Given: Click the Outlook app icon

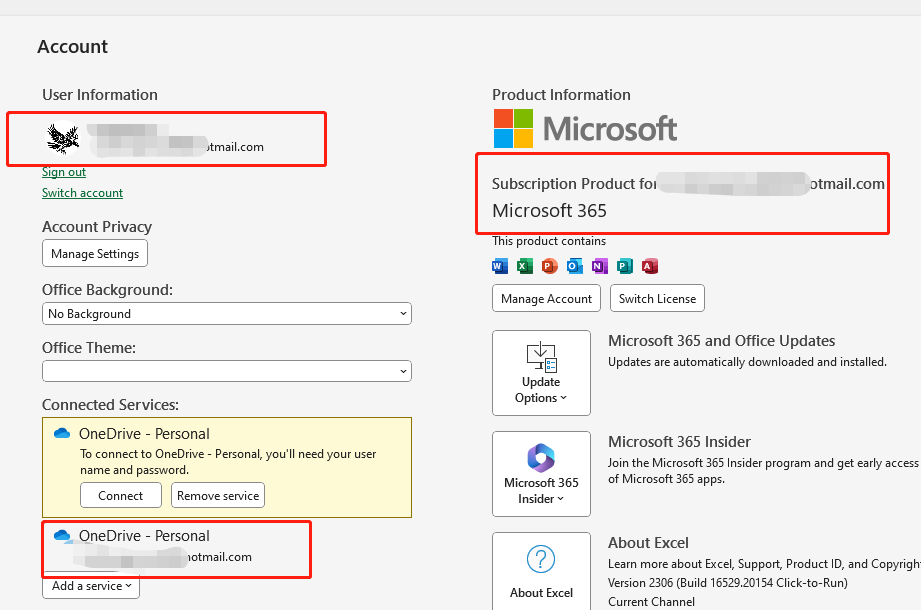Looking at the screenshot, I should (x=574, y=266).
